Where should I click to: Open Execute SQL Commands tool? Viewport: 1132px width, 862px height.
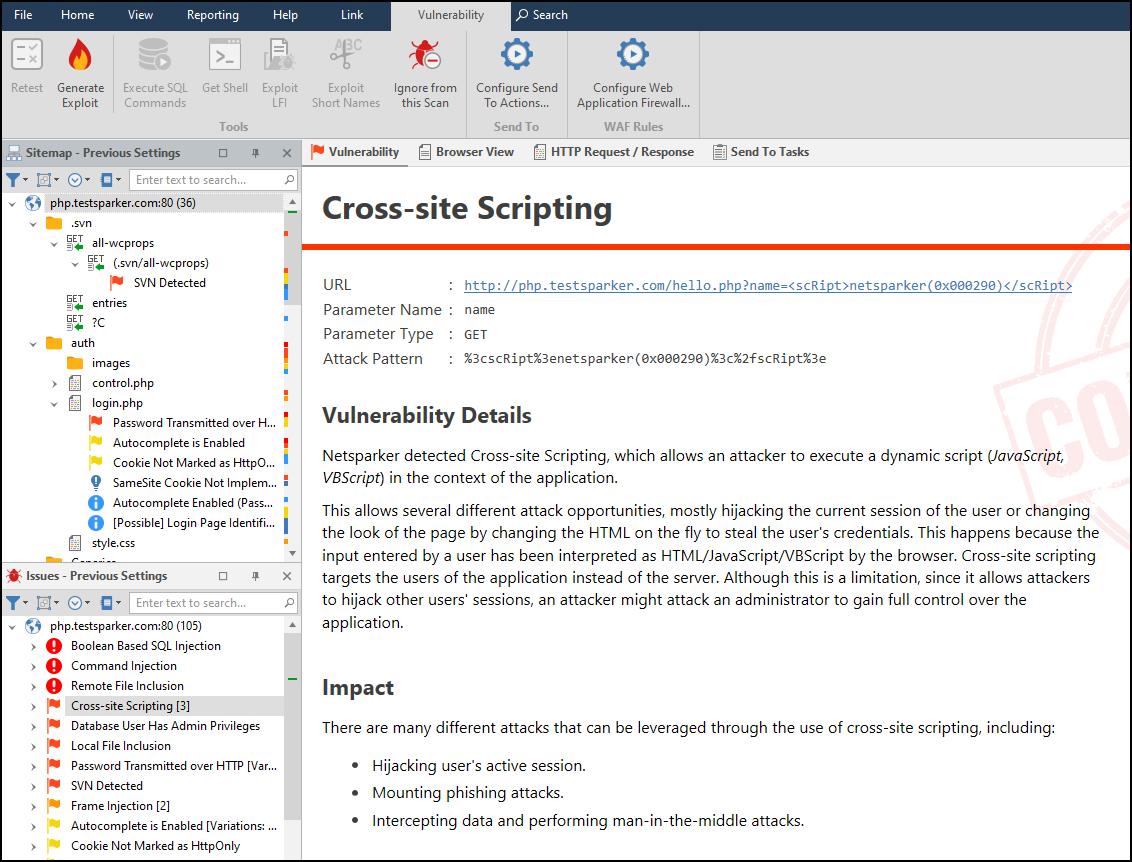pyautogui.click(x=154, y=72)
